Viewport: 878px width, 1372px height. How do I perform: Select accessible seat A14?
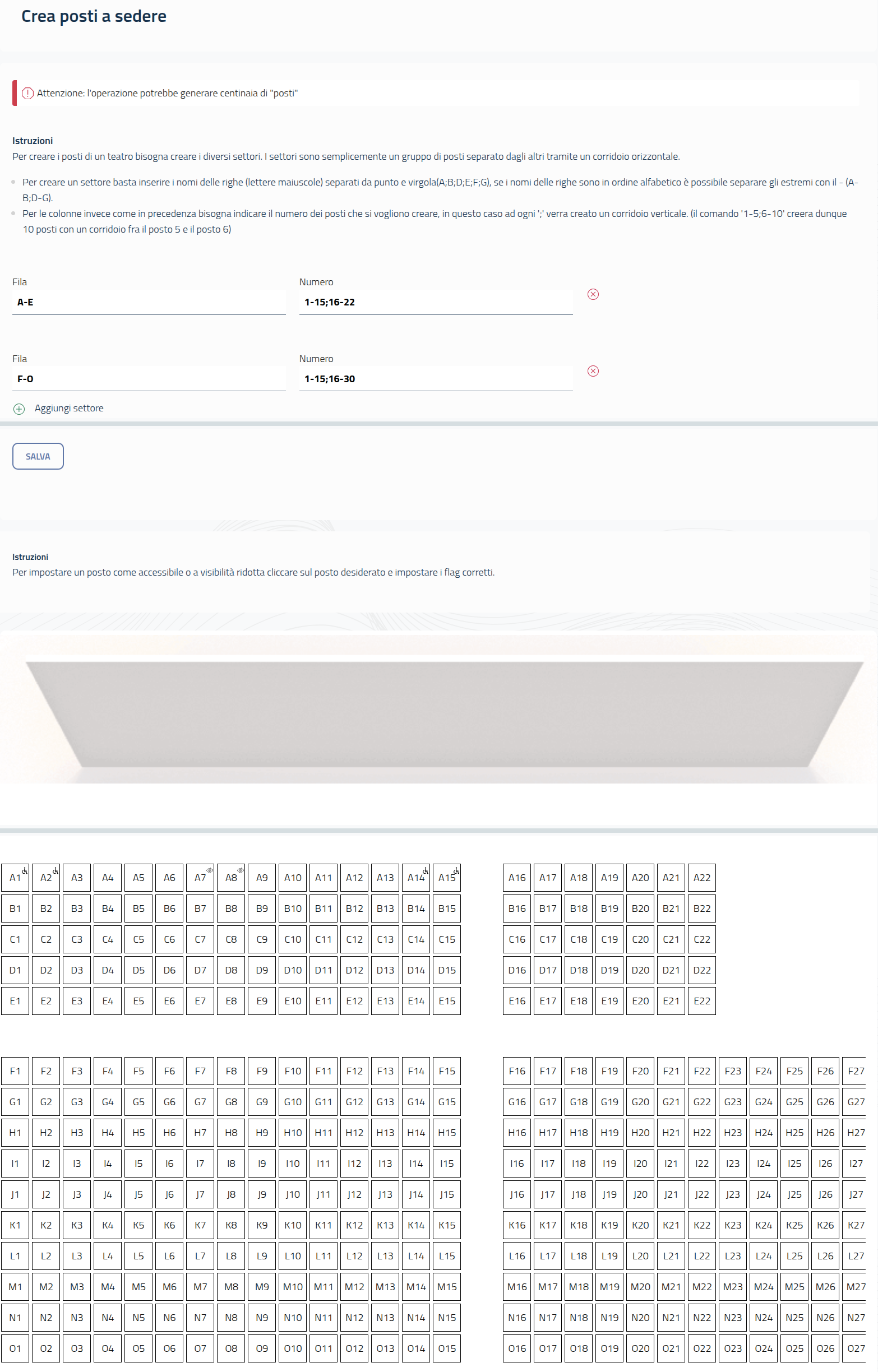point(415,878)
